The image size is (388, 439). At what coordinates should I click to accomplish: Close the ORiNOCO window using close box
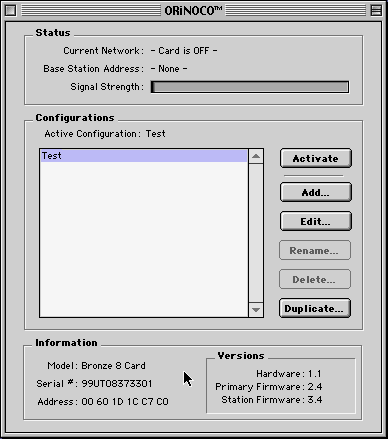click(x=11, y=11)
